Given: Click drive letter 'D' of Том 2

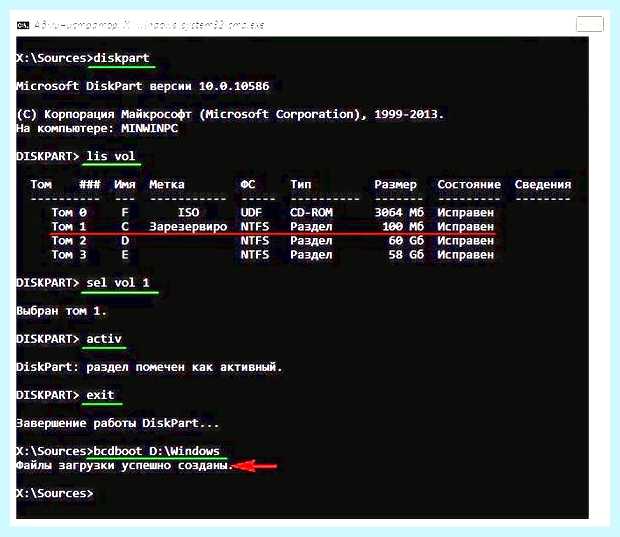Looking at the screenshot, I should 125,241.
